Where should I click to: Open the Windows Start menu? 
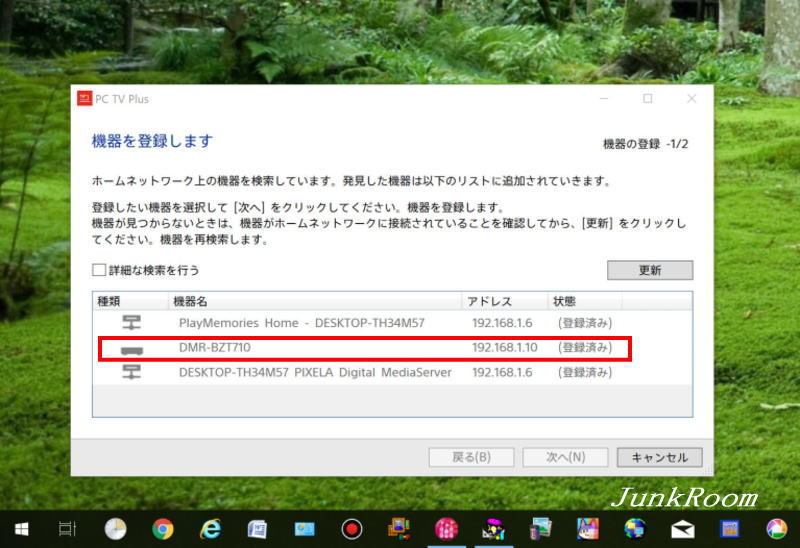pyautogui.click(x=21, y=530)
